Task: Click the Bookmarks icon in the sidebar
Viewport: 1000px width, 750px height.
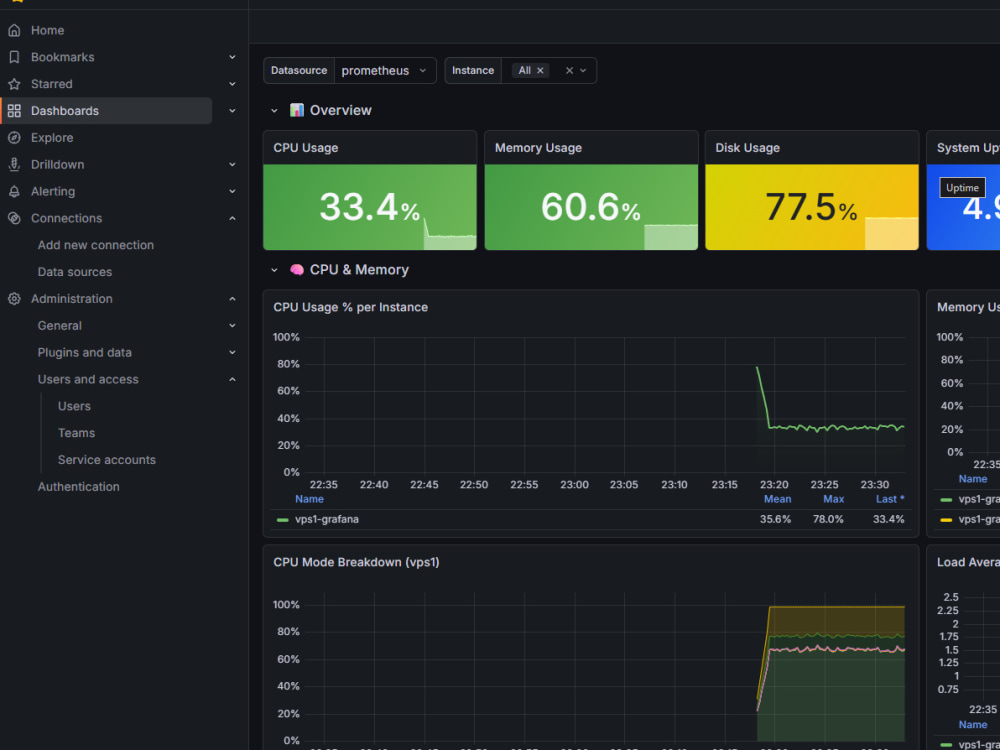Action: pyautogui.click(x=14, y=57)
